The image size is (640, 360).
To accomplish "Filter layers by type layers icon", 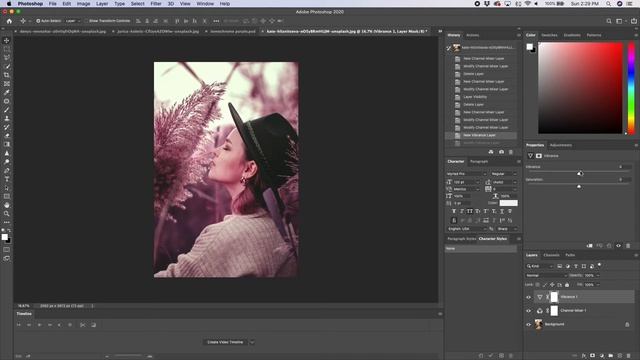I will point(576,266).
